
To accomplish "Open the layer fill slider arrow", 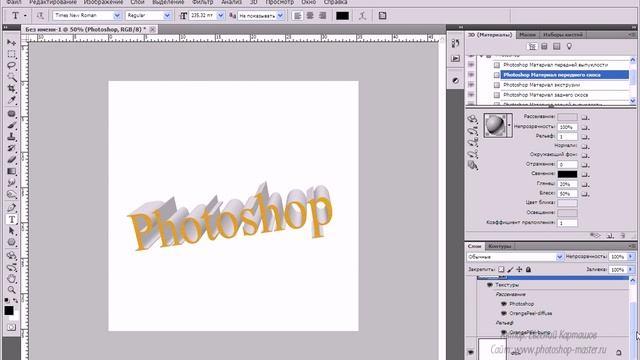I will [631, 269].
